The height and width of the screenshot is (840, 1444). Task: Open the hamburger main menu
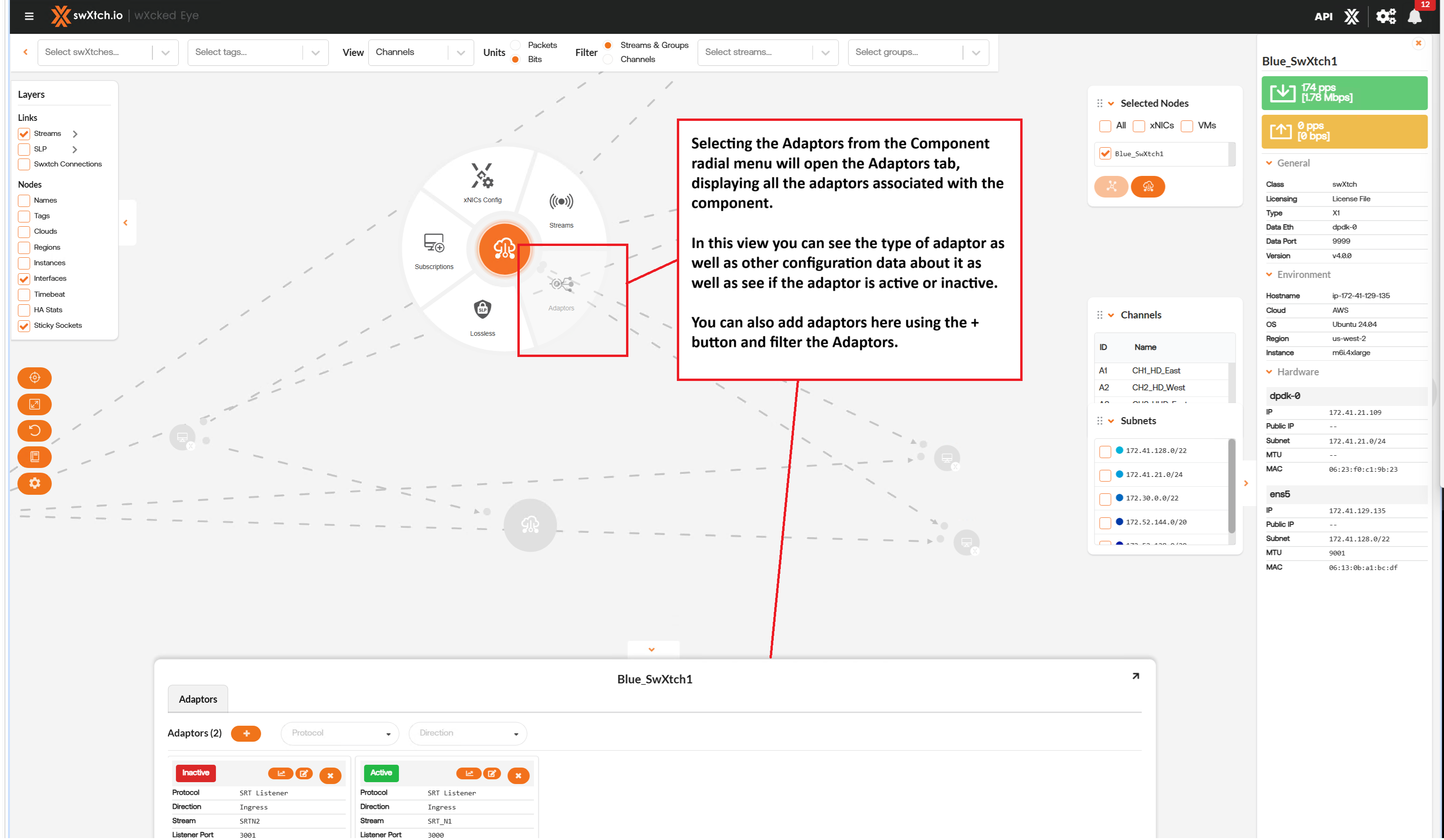pos(29,16)
